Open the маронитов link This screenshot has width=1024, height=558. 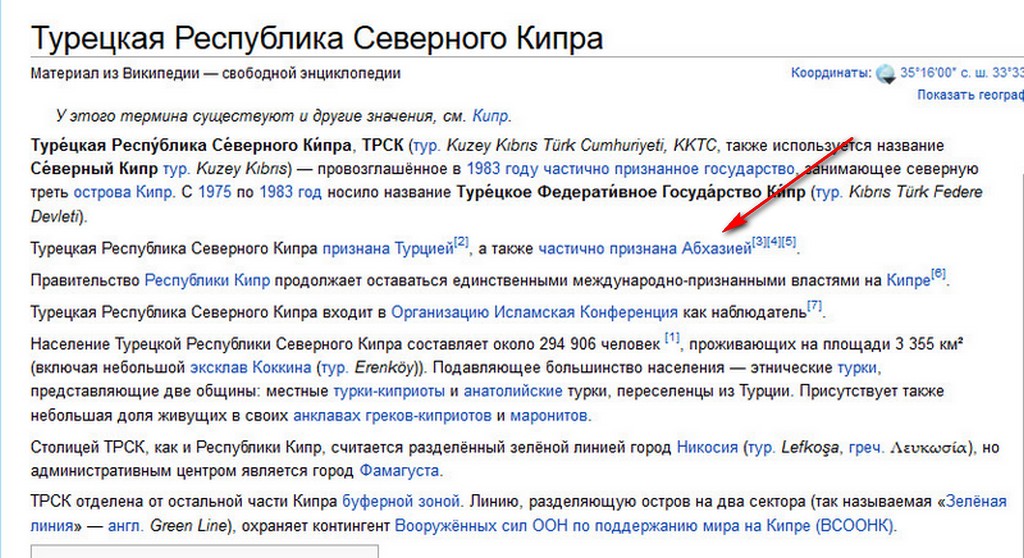click(549, 415)
